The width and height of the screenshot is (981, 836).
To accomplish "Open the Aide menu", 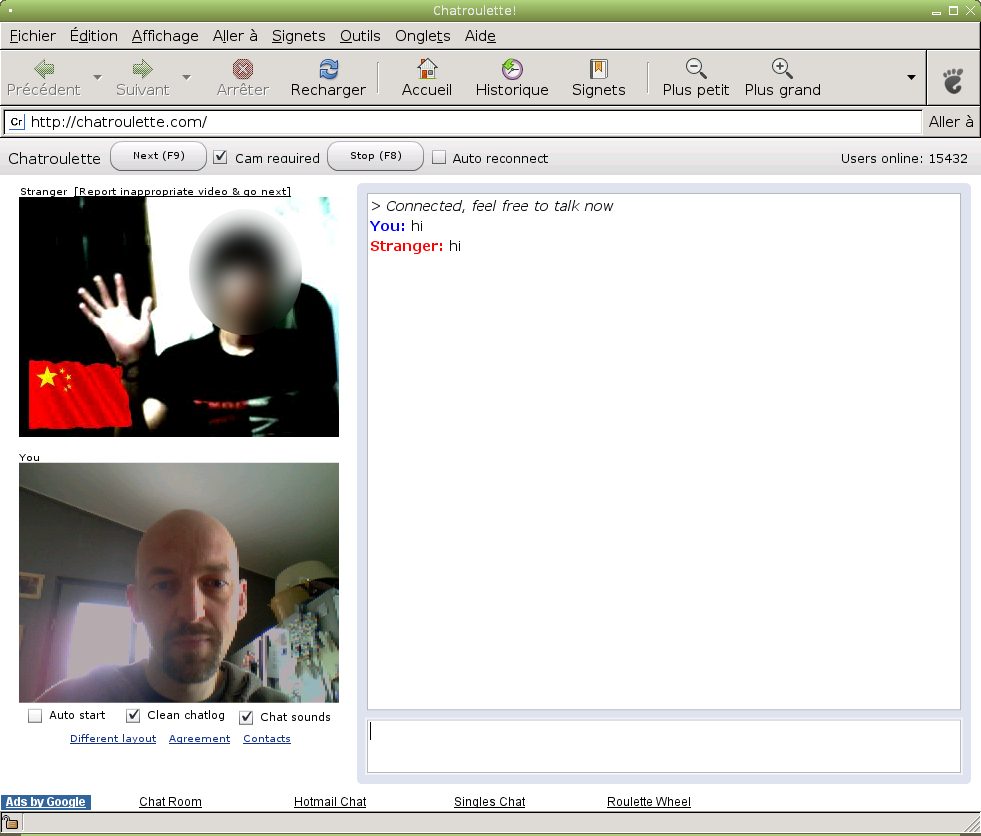I will (x=480, y=36).
